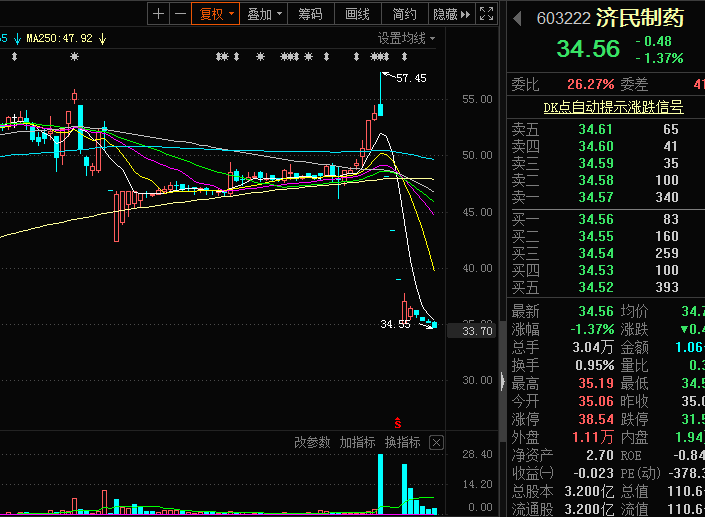Screen dimensions: 705x517
Task: Open the 叠加 dropdown
Action: point(264,14)
